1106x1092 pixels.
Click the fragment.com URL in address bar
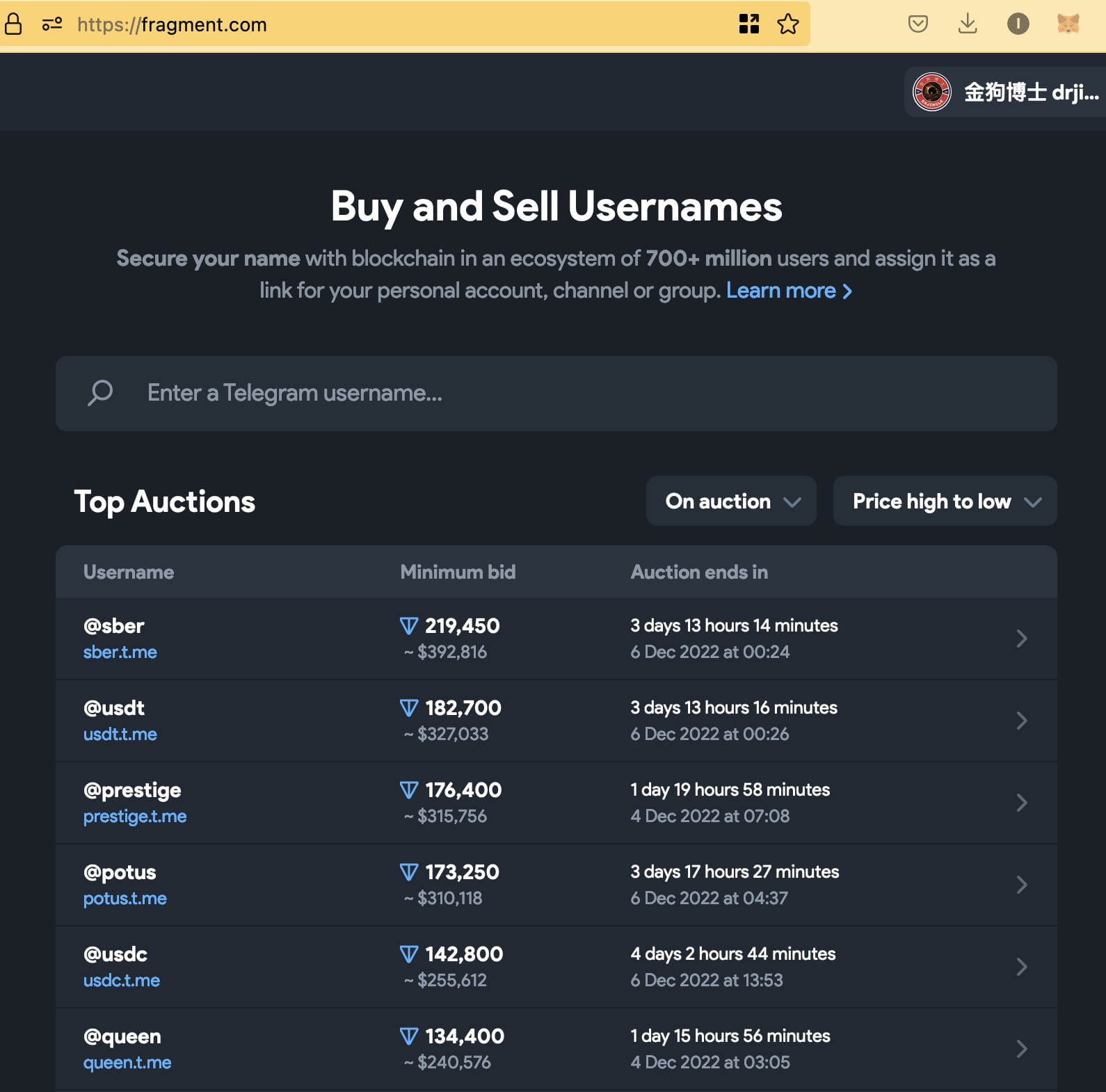(x=172, y=25)
